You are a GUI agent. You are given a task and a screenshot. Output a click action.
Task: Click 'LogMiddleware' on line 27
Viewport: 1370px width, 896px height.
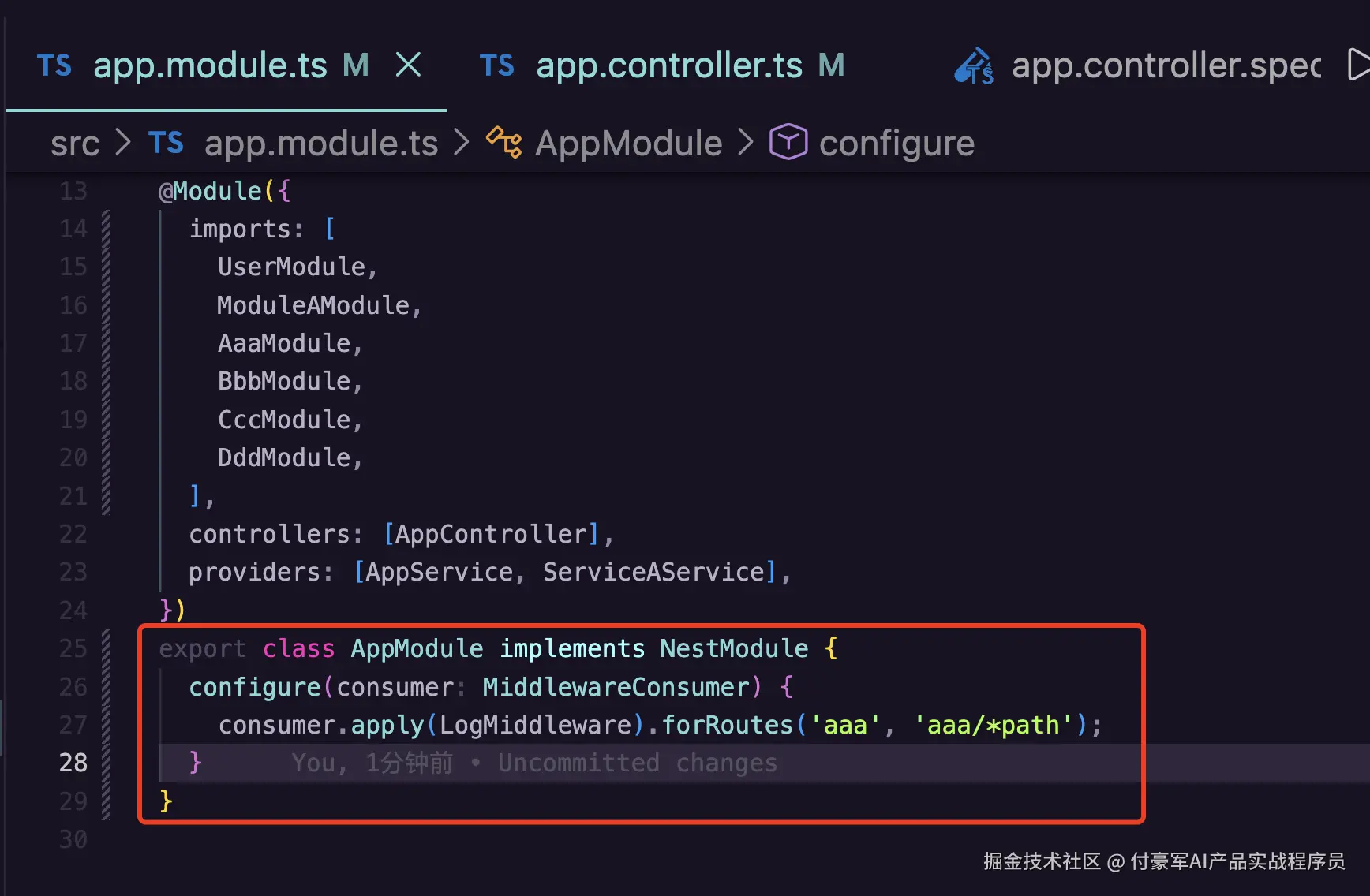pyautogui.click(x=536, y=725)
